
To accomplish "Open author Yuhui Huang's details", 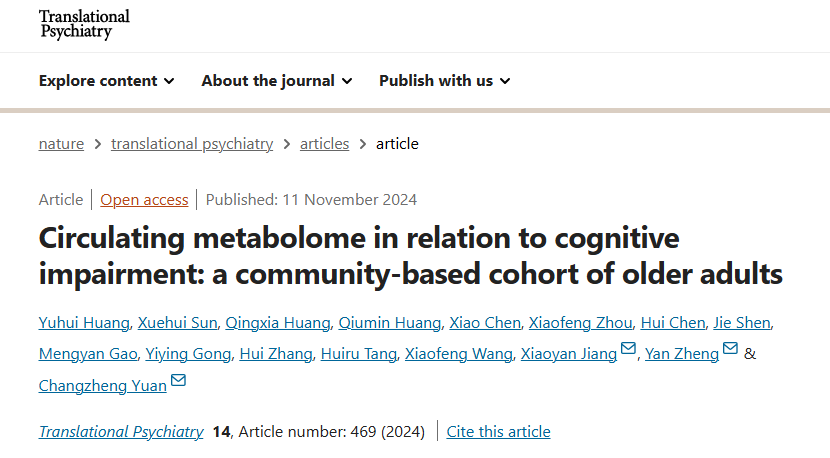I will (x=84, y=323).
